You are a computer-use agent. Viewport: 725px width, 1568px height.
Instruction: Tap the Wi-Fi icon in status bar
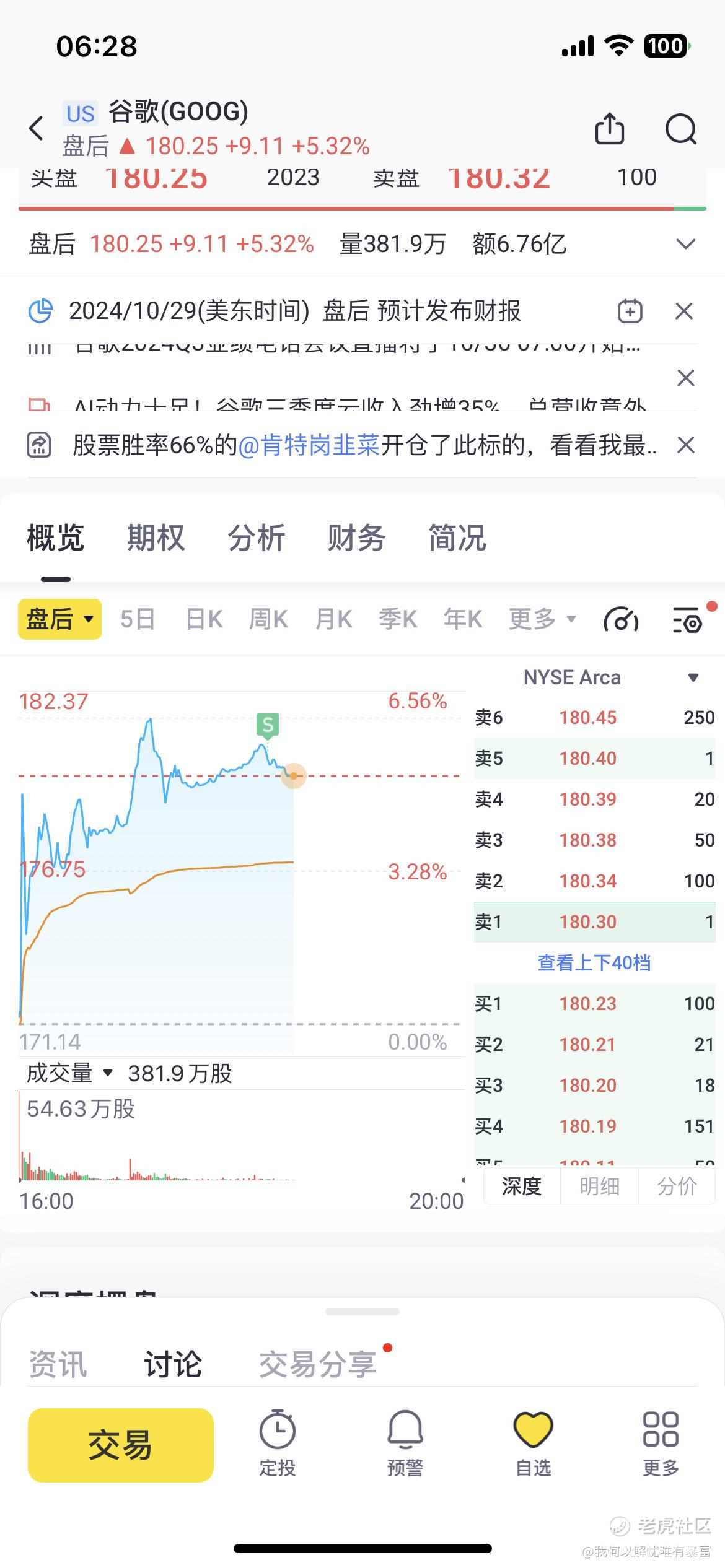pyautogui.click(x=618, y=46)
